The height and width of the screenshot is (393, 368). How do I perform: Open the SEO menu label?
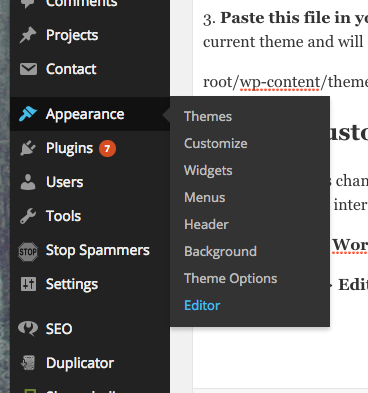[x=59, y=329]
